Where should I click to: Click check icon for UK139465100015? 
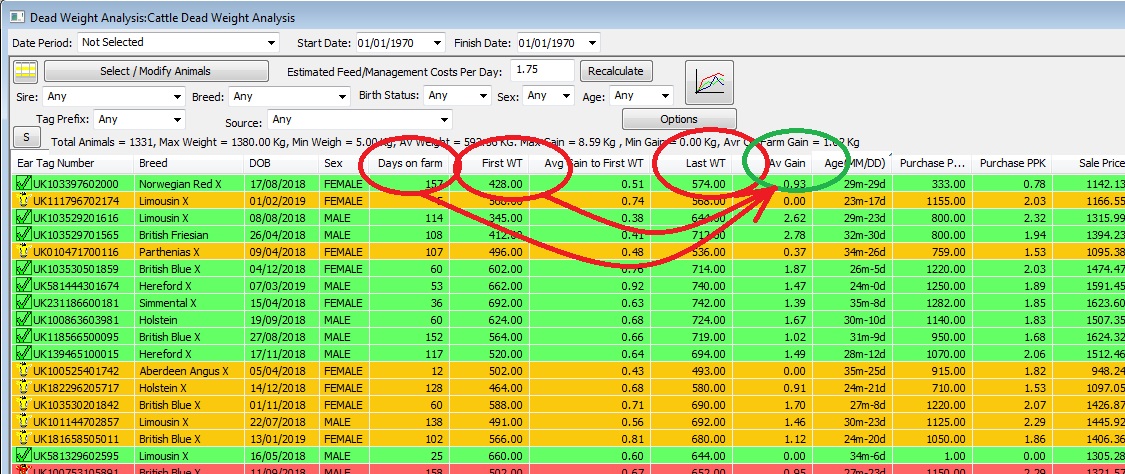[23, 354]
